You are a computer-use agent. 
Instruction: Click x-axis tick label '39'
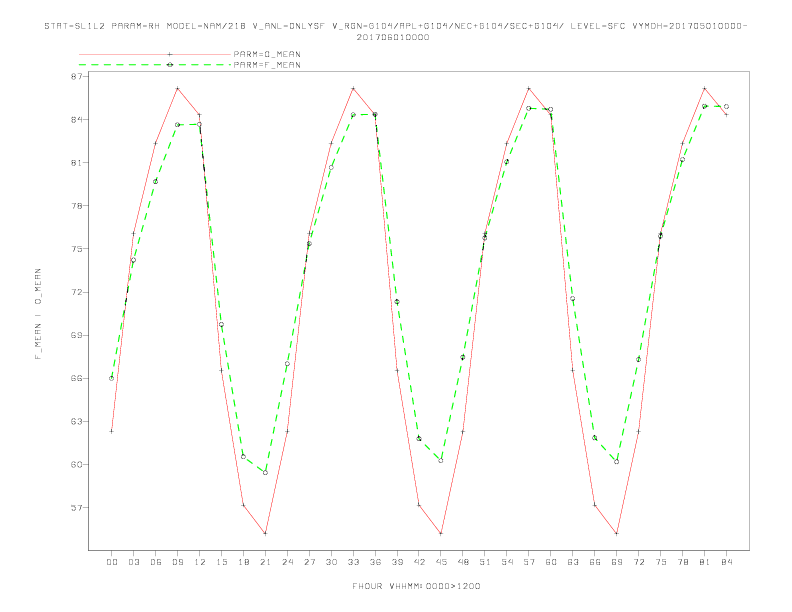(397, 562)
